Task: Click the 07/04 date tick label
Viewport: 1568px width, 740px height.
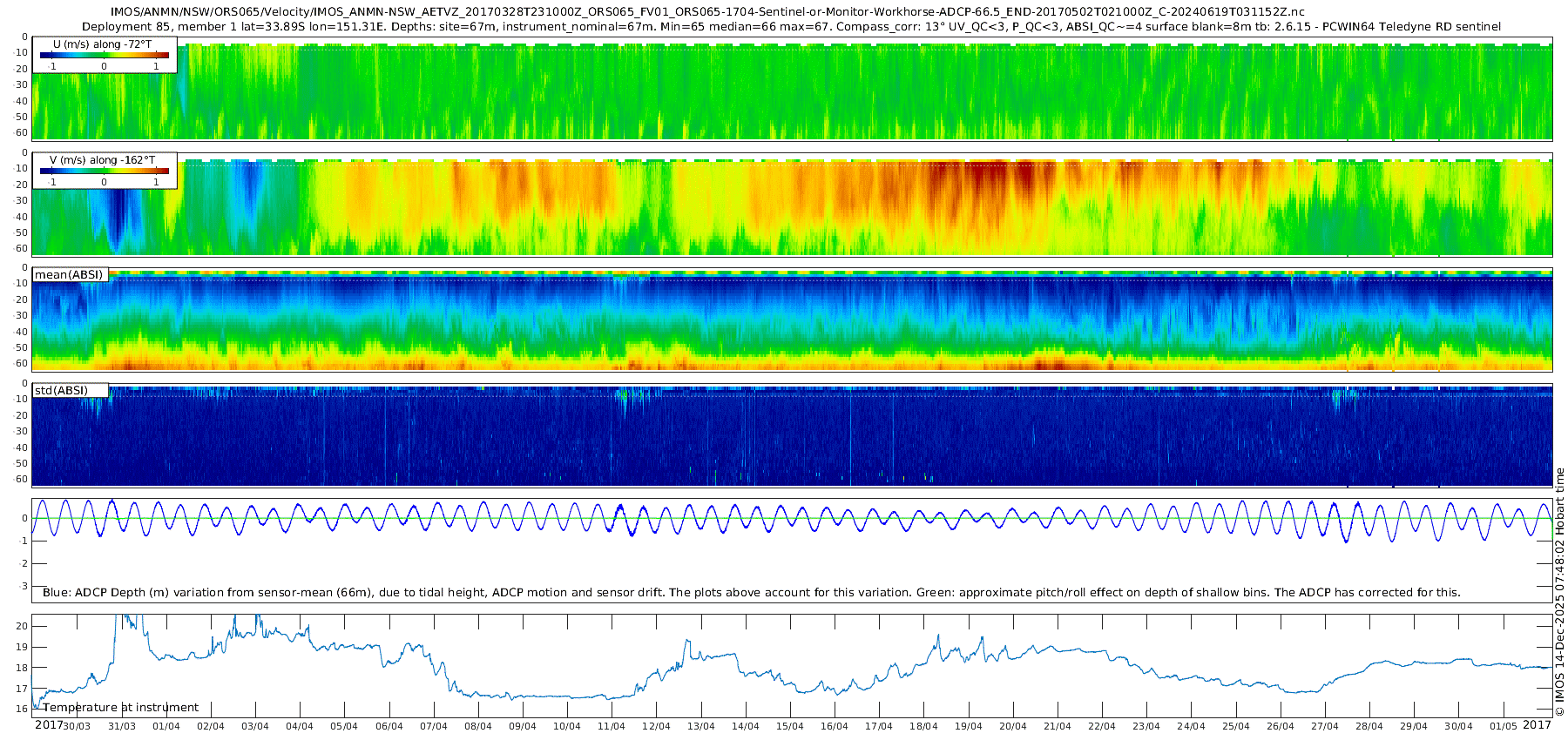Action: [434, 727]
